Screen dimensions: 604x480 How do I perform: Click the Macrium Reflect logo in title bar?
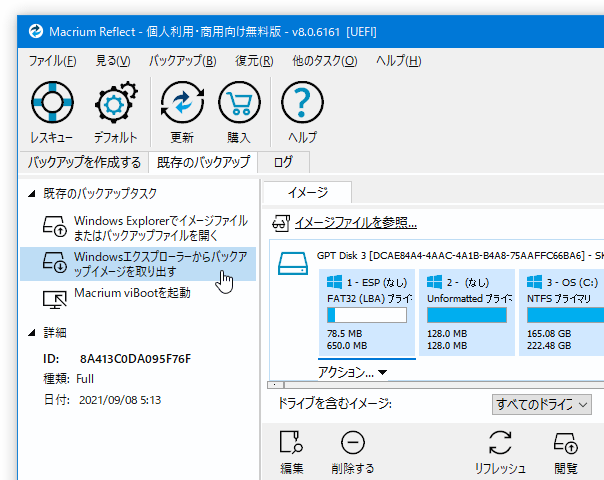pyautogui.click(x=36, y=31)
